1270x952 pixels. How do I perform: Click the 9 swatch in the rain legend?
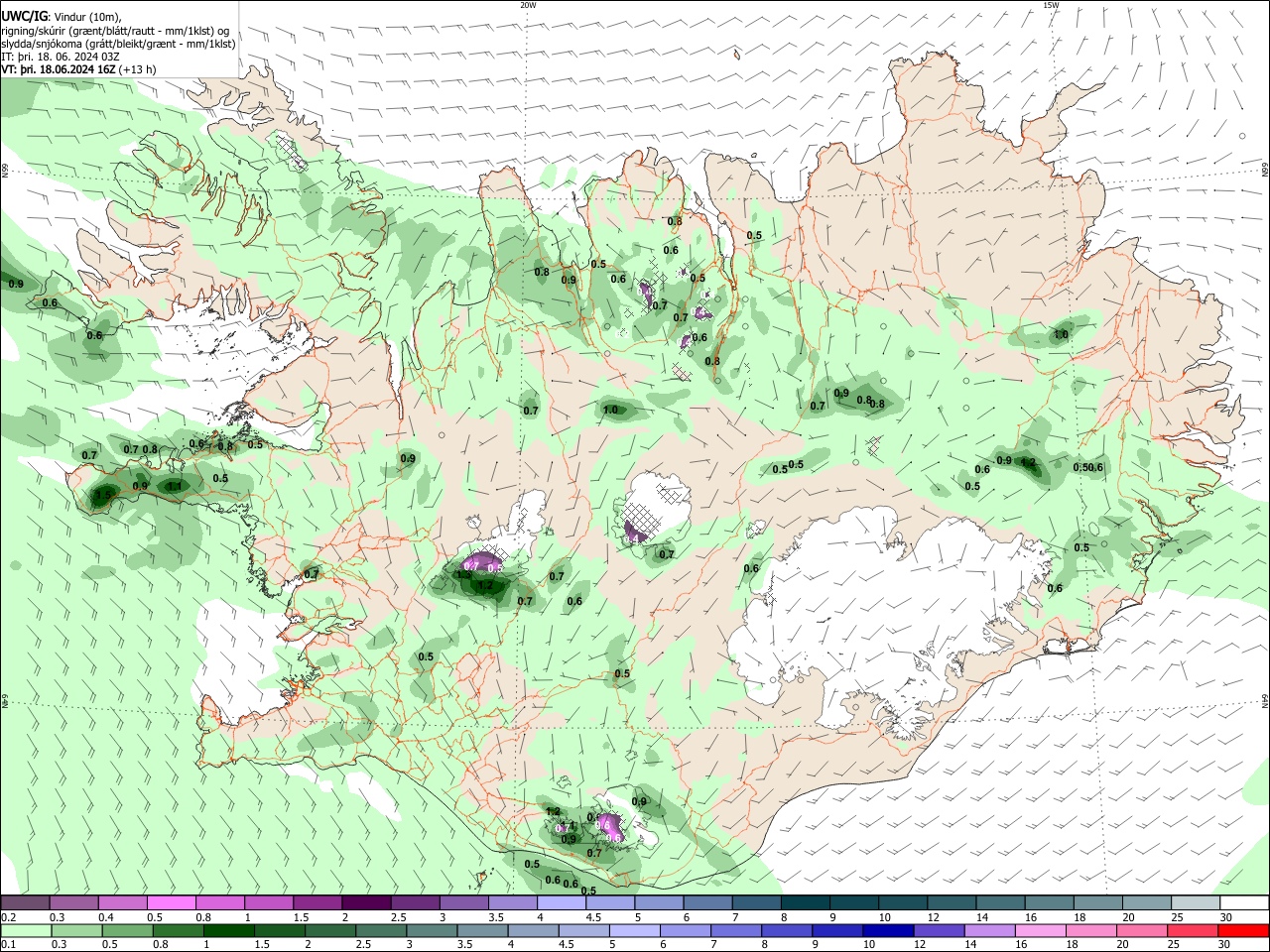(838, 931)
